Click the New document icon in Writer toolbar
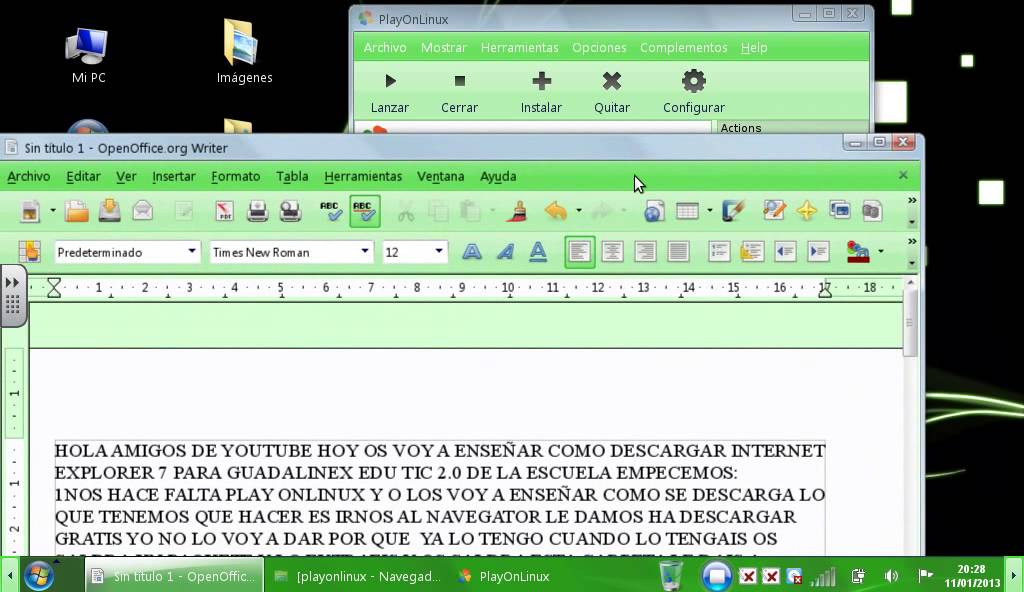This screenshot has height=592, width=1024. [29, 211]
